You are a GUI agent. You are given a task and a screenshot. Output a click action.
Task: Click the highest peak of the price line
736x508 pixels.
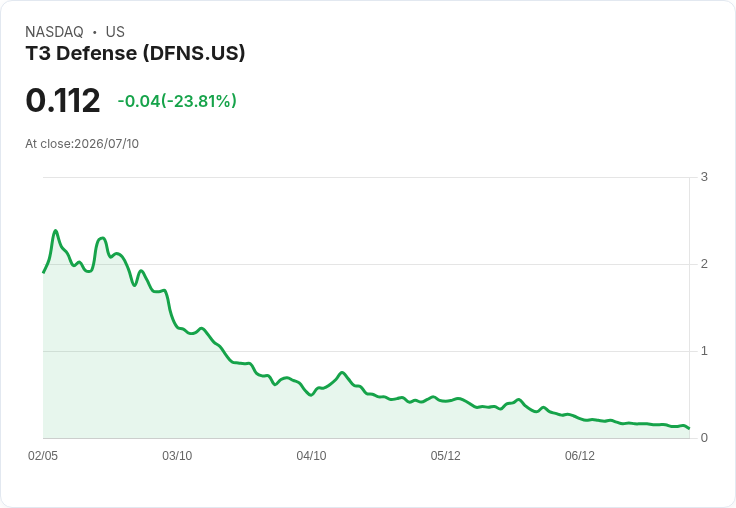(x=56, y=231)
